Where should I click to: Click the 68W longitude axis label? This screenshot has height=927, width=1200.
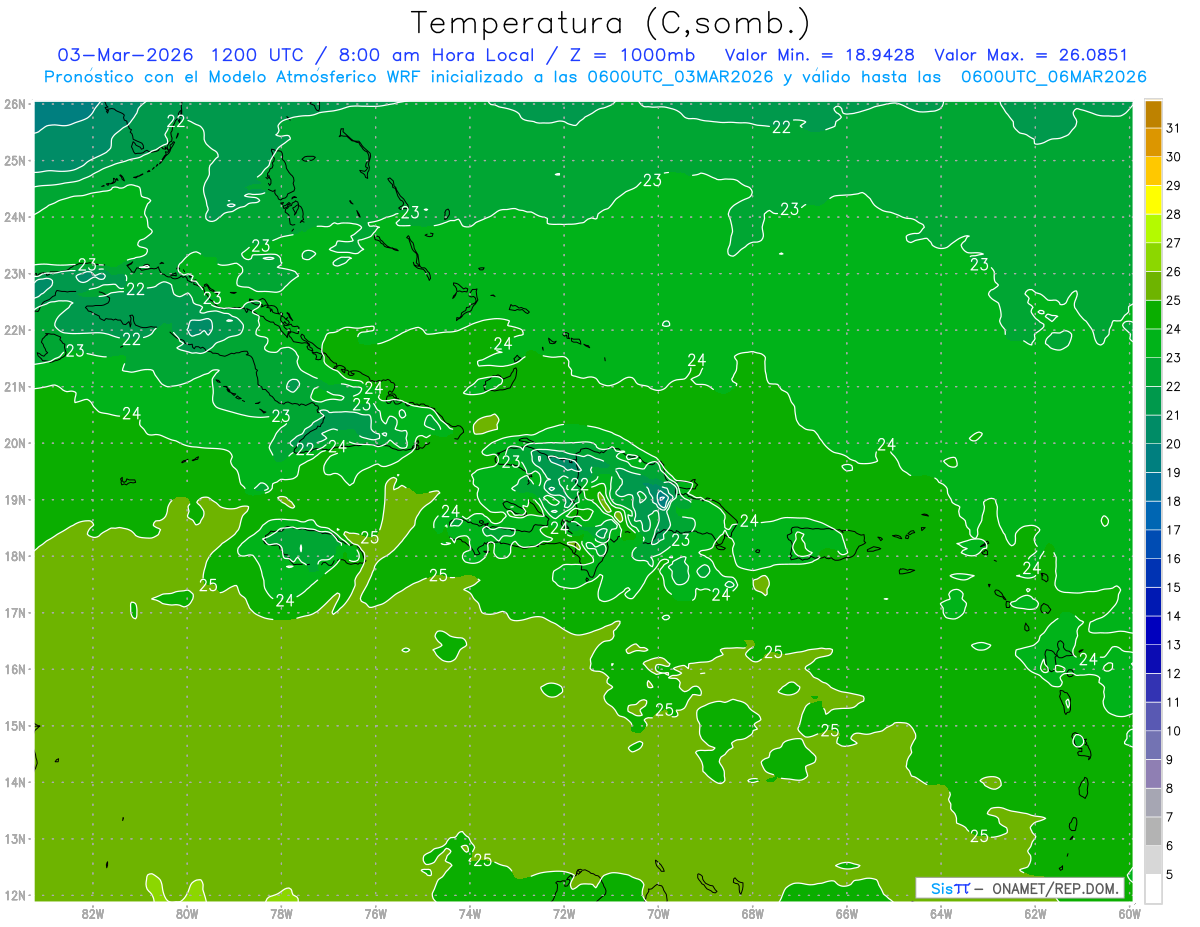click(753, 912)
